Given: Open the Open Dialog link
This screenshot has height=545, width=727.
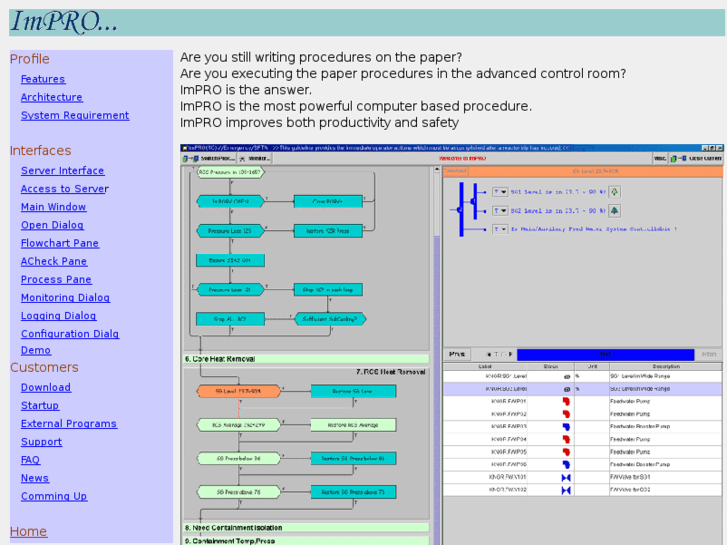Looking at the screenshot, I should coord(52,225).
